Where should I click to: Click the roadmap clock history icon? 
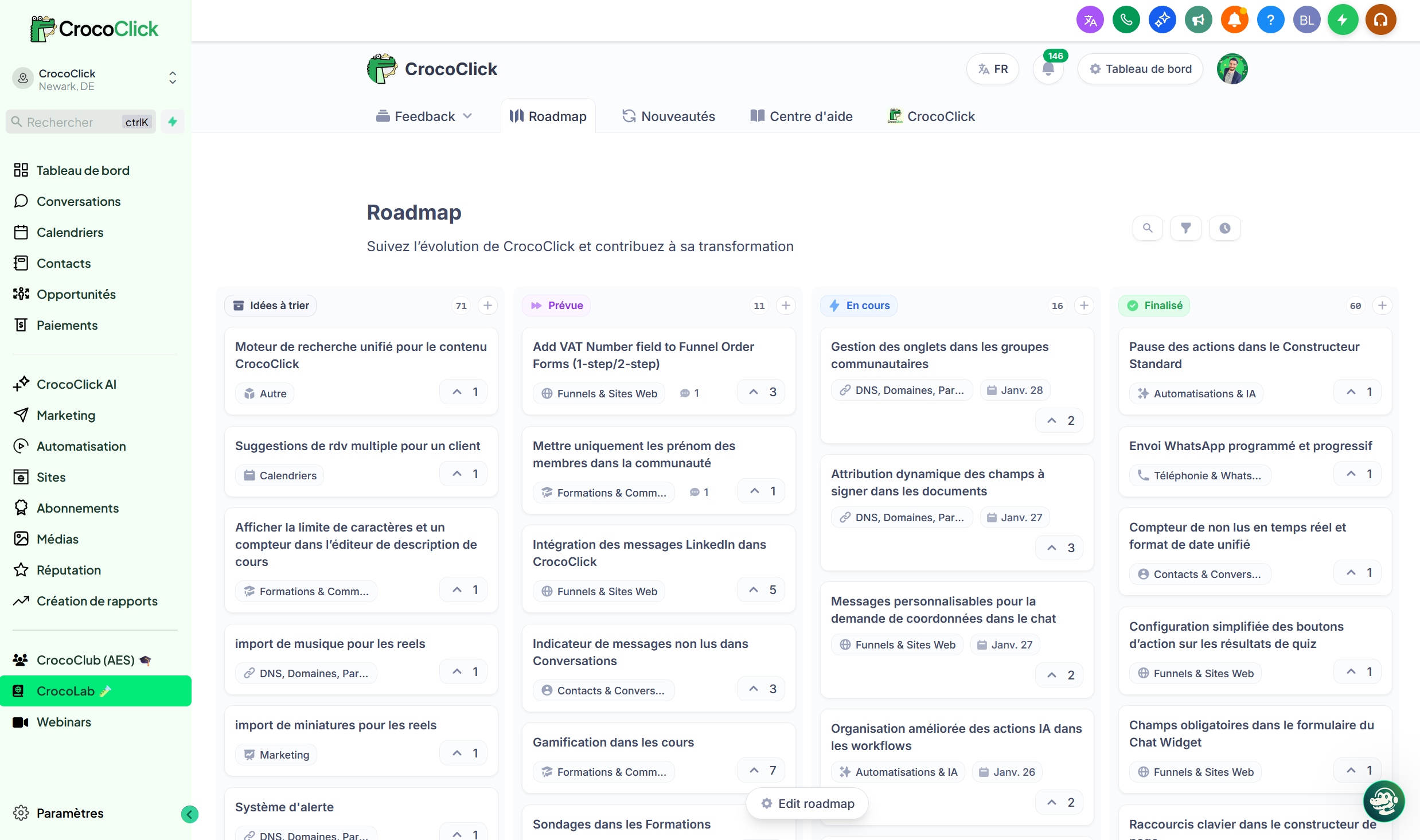(1224, 228)
